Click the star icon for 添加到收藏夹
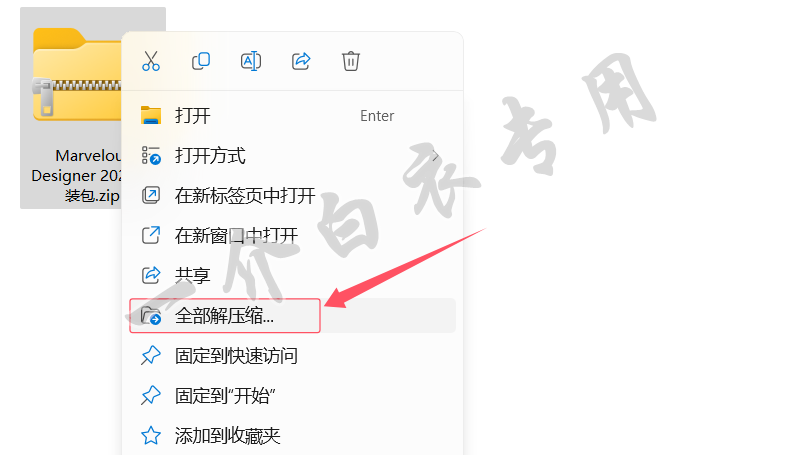 (151, 435)
